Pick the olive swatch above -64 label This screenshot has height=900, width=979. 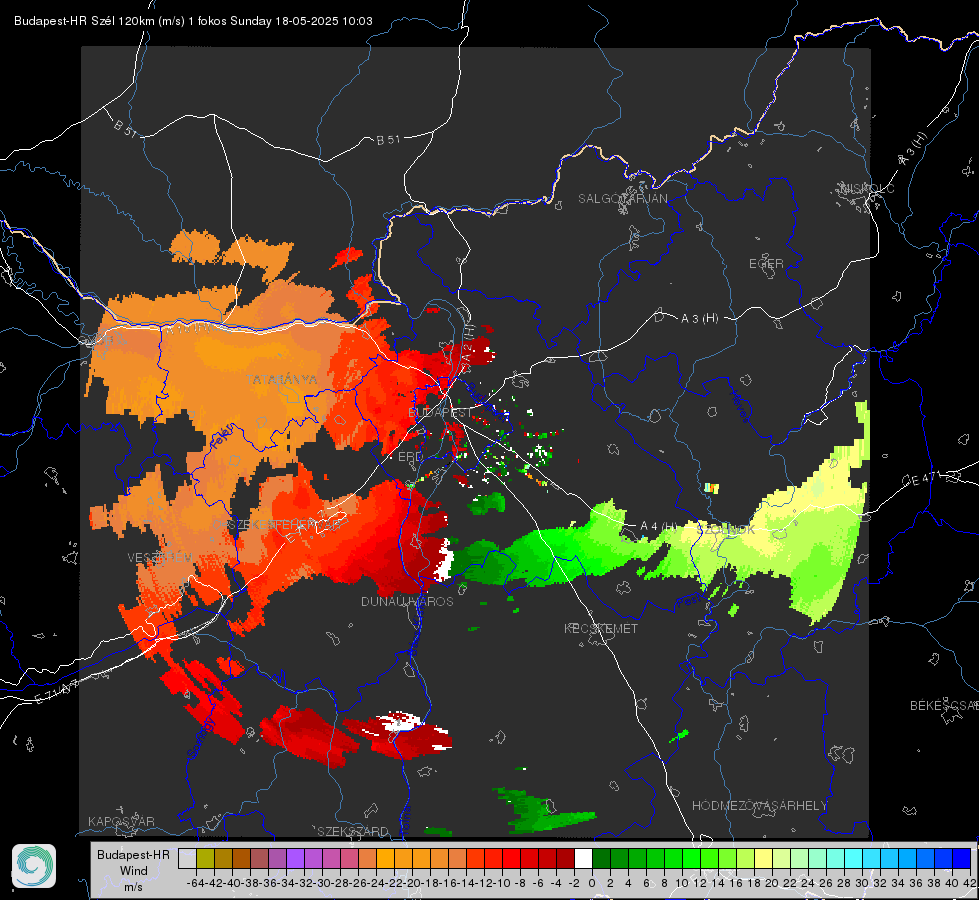pos(205,859)
